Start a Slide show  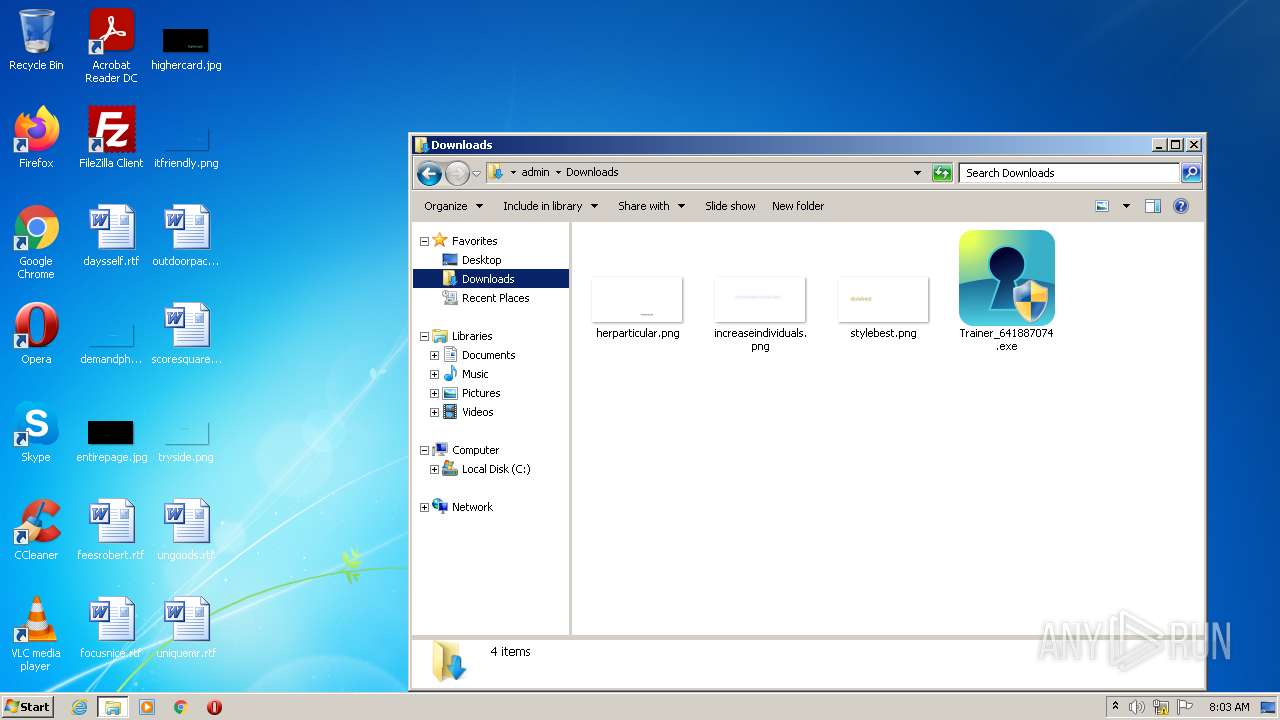730,206
